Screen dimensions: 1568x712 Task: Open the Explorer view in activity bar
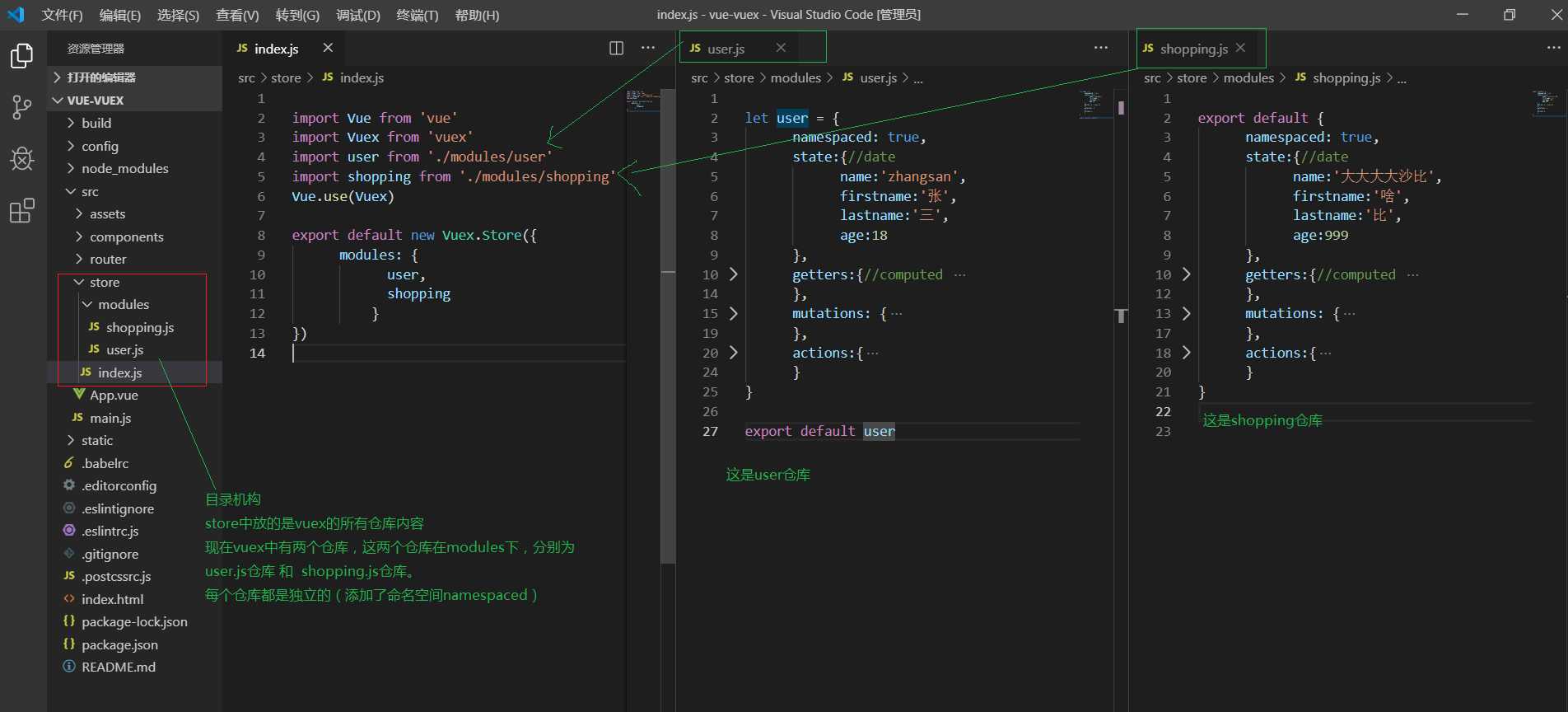[x=22, y=56]
